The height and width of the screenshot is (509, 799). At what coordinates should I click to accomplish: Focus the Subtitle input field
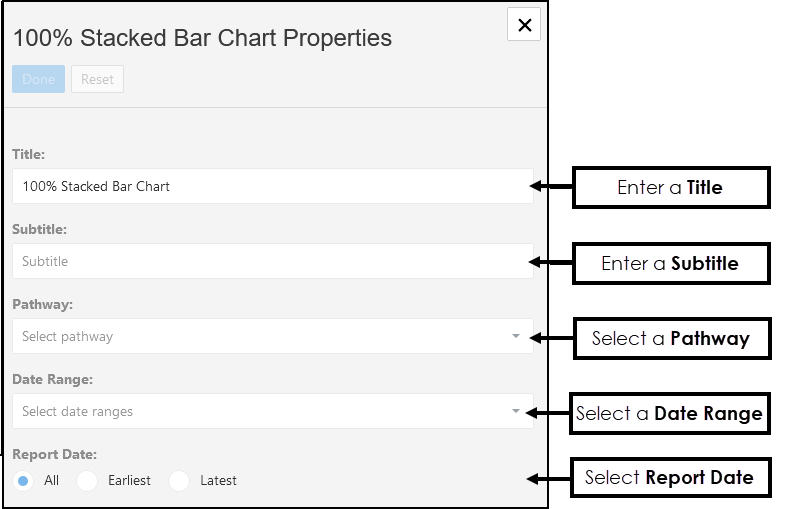272,261
